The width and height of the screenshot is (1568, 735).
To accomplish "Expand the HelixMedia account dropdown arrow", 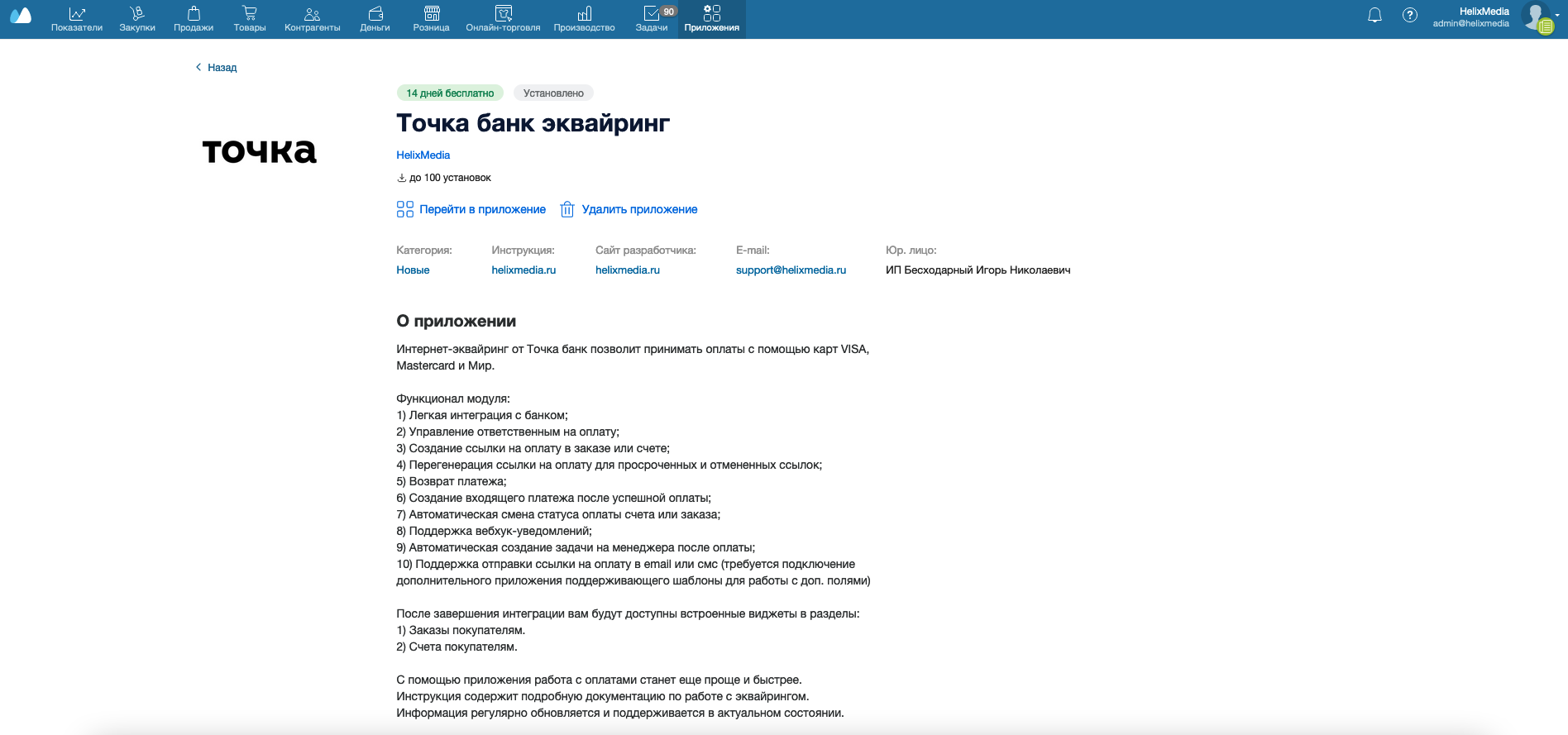I will pos(1558,15).
